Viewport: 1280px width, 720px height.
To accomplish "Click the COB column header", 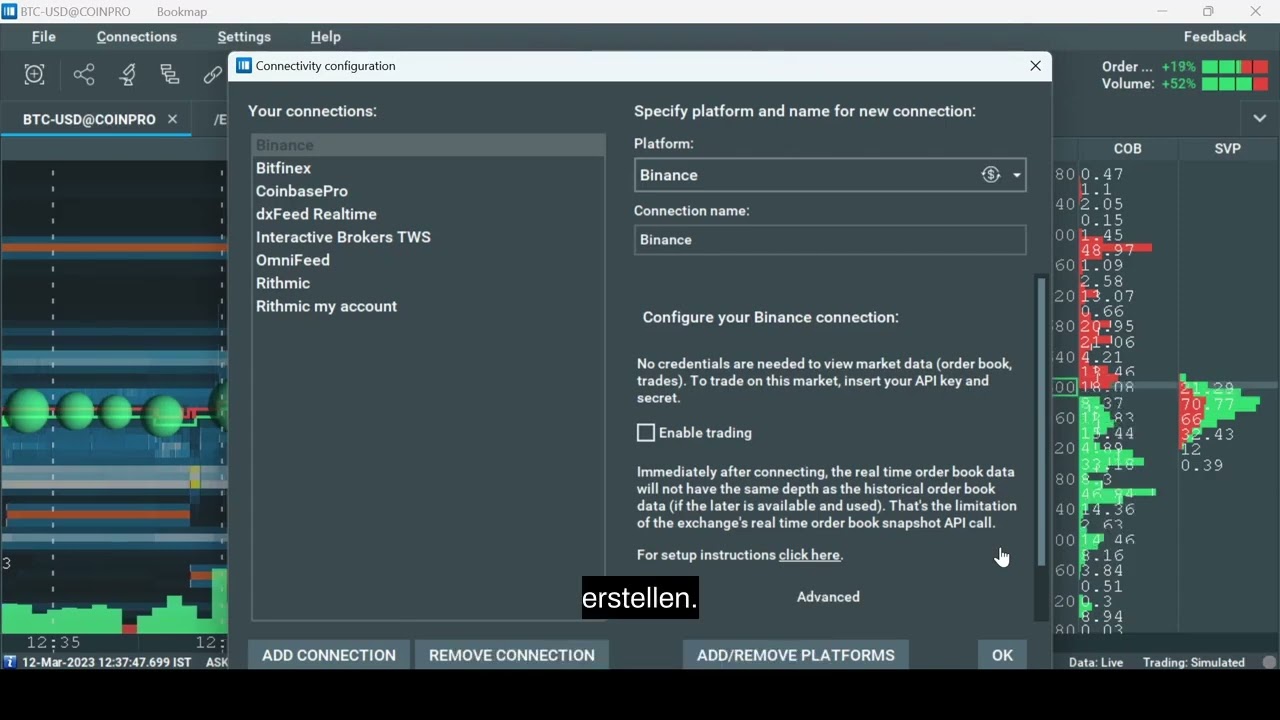I will 1127,149.
